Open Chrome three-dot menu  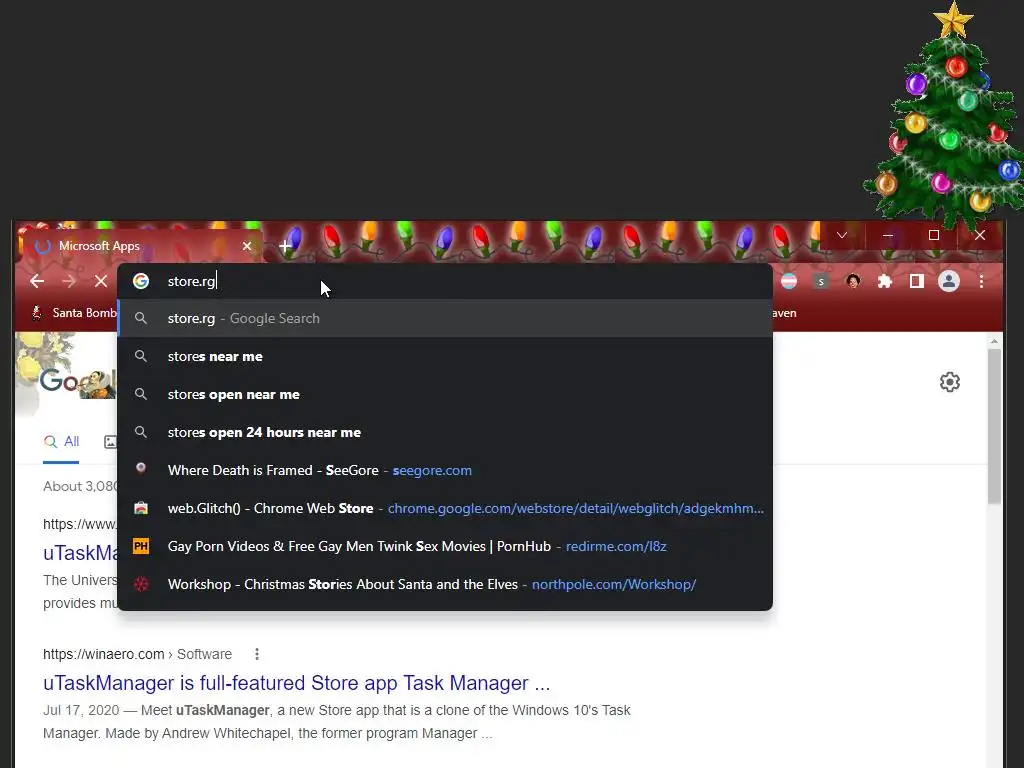tap(982, 281)
